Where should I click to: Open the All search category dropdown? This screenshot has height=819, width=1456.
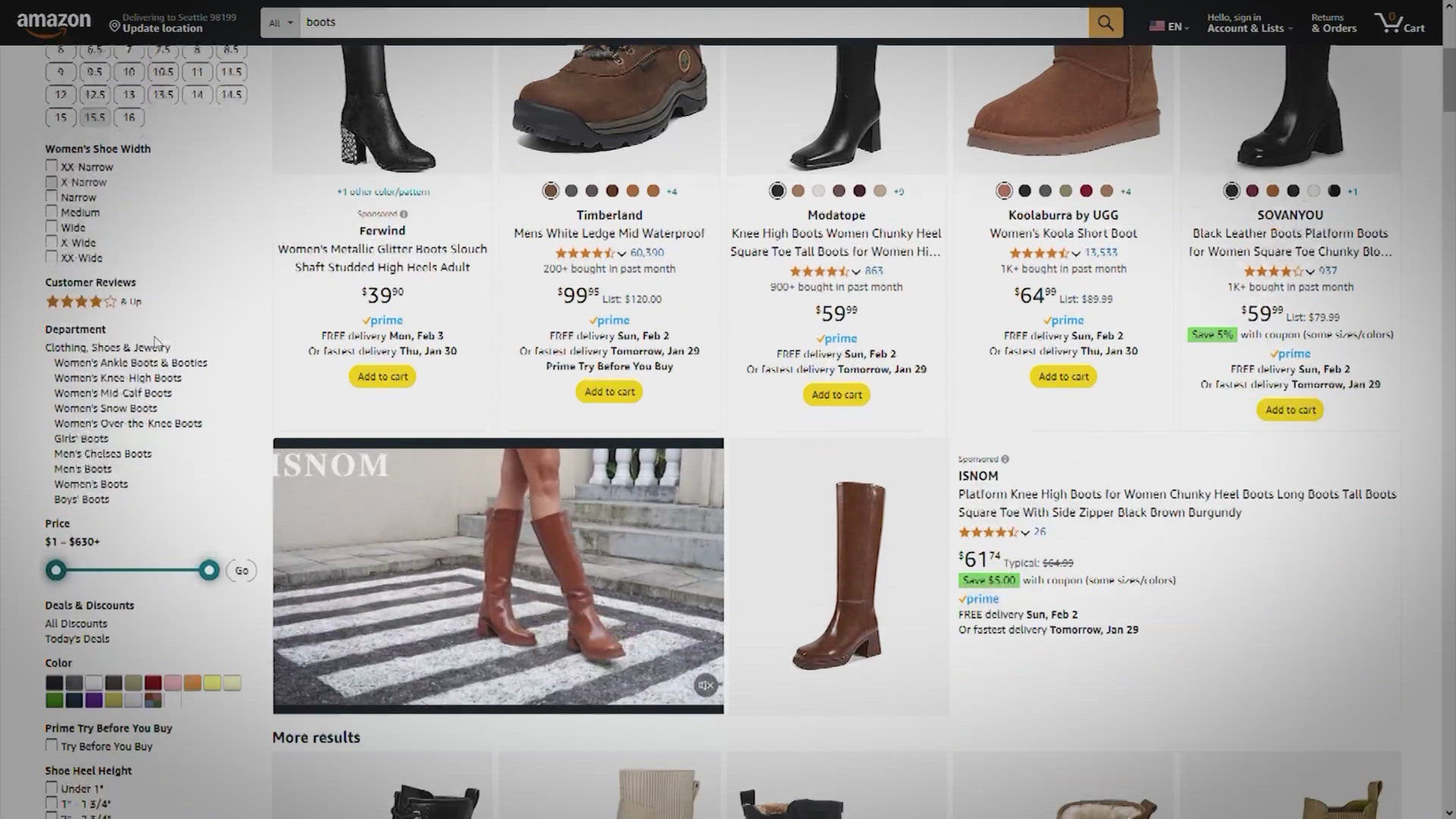(x=280, y=23)
